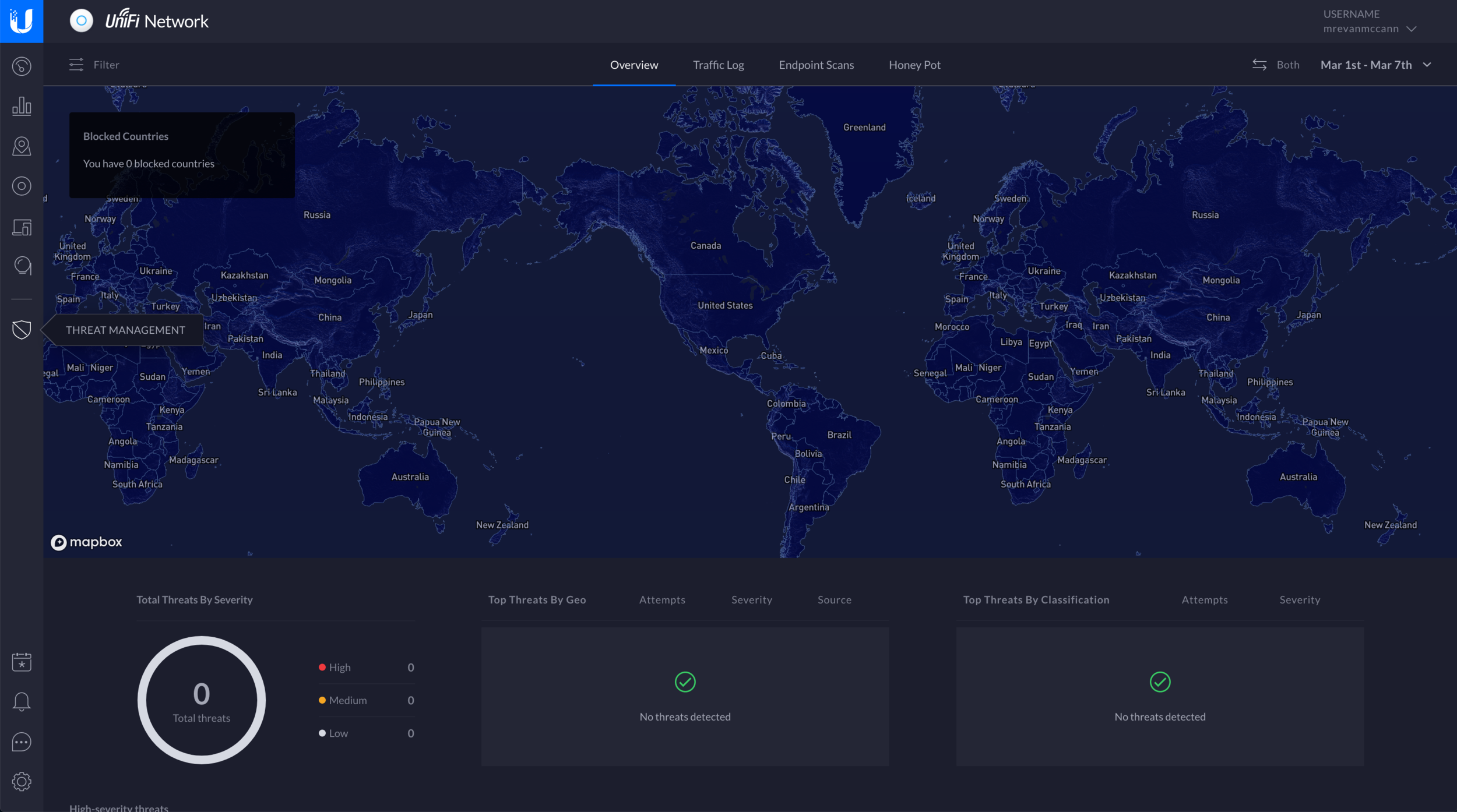Sort Threats By Classification by Attempts
The width and height of the screenshot is (1457, 812).
pyautogui.click(x=1205, y=600)
